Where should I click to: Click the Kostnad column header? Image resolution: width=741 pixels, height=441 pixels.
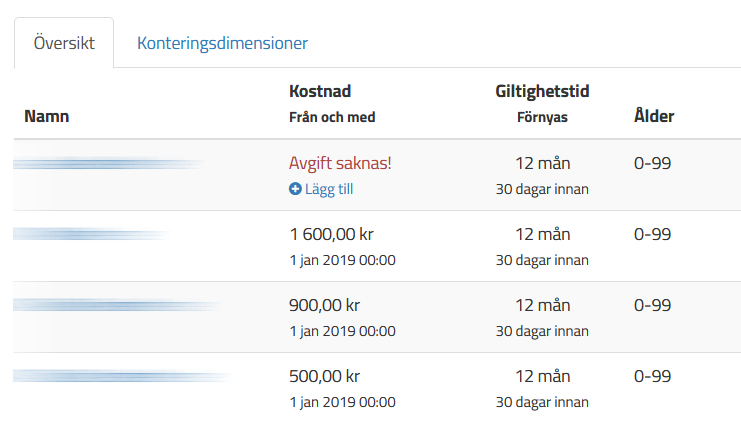pyautogui.click(x=320, y=91)
